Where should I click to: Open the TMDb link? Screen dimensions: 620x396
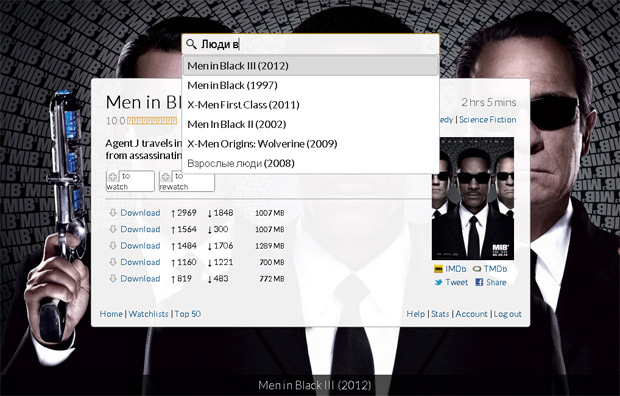pos(495,269)
